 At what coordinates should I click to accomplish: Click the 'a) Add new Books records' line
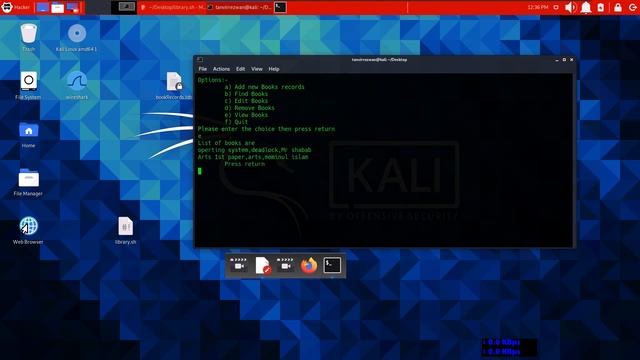(264, 87)
